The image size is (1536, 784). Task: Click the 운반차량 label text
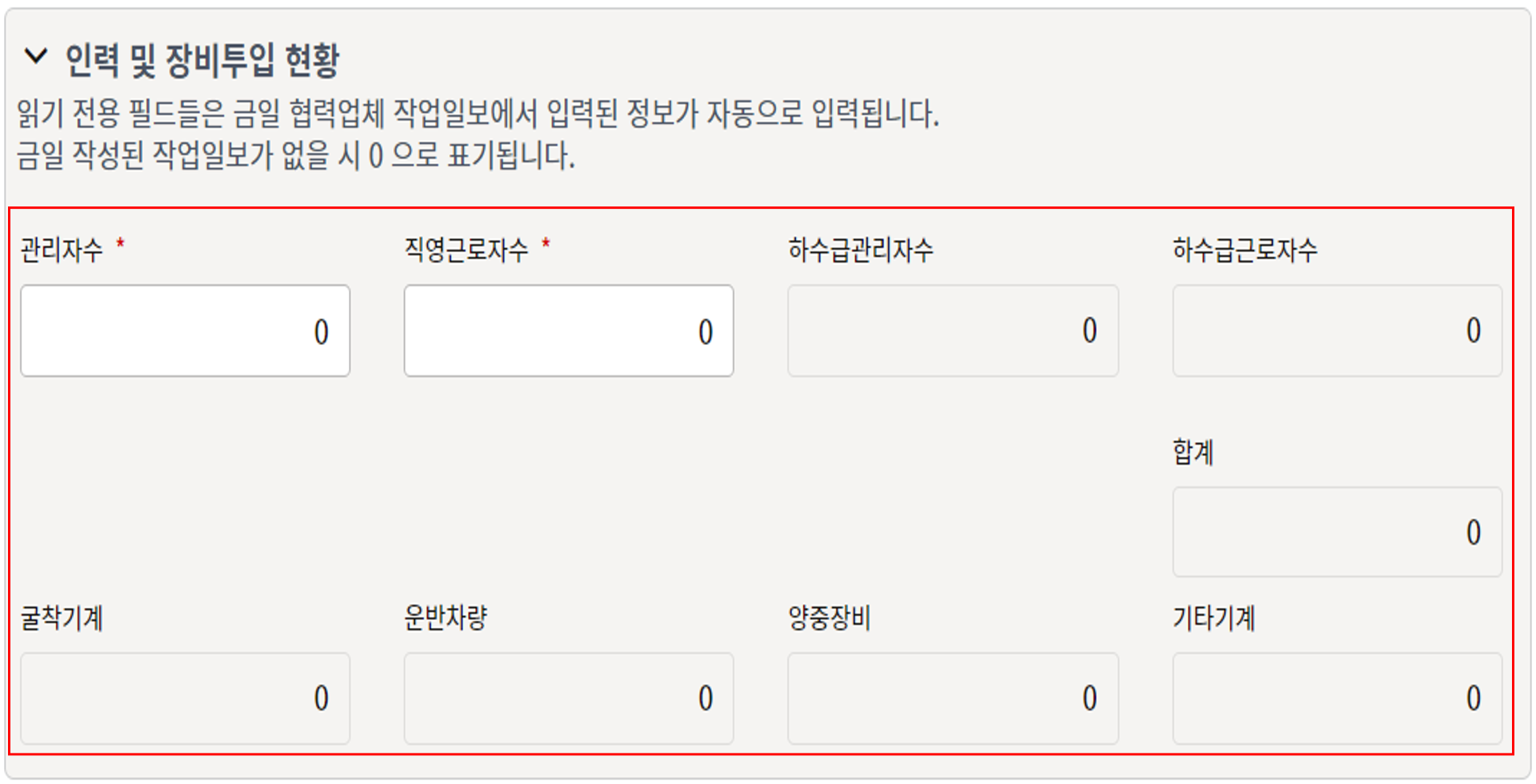(446, 618)
